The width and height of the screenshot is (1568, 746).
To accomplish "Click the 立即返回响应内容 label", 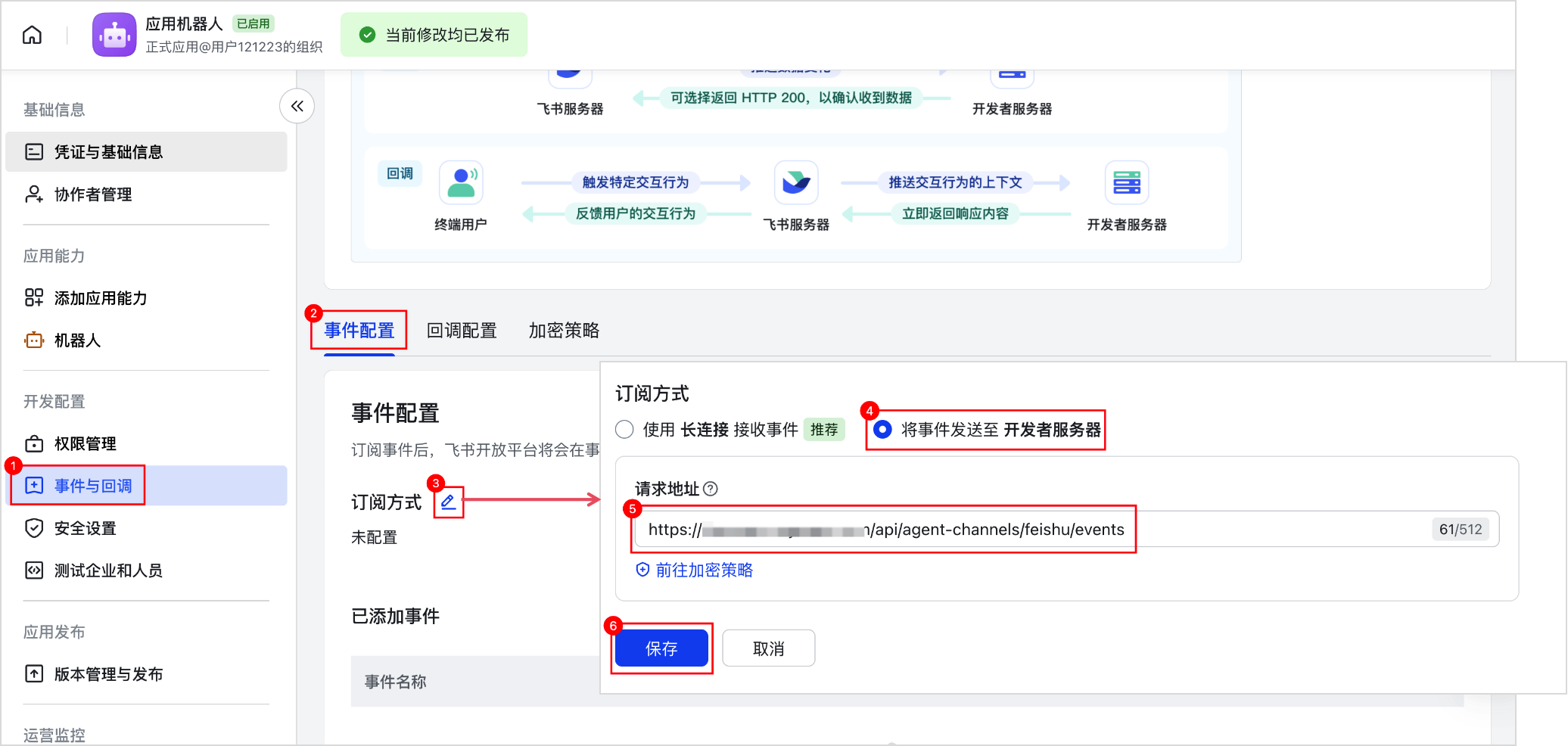I will tap(955, 213).
